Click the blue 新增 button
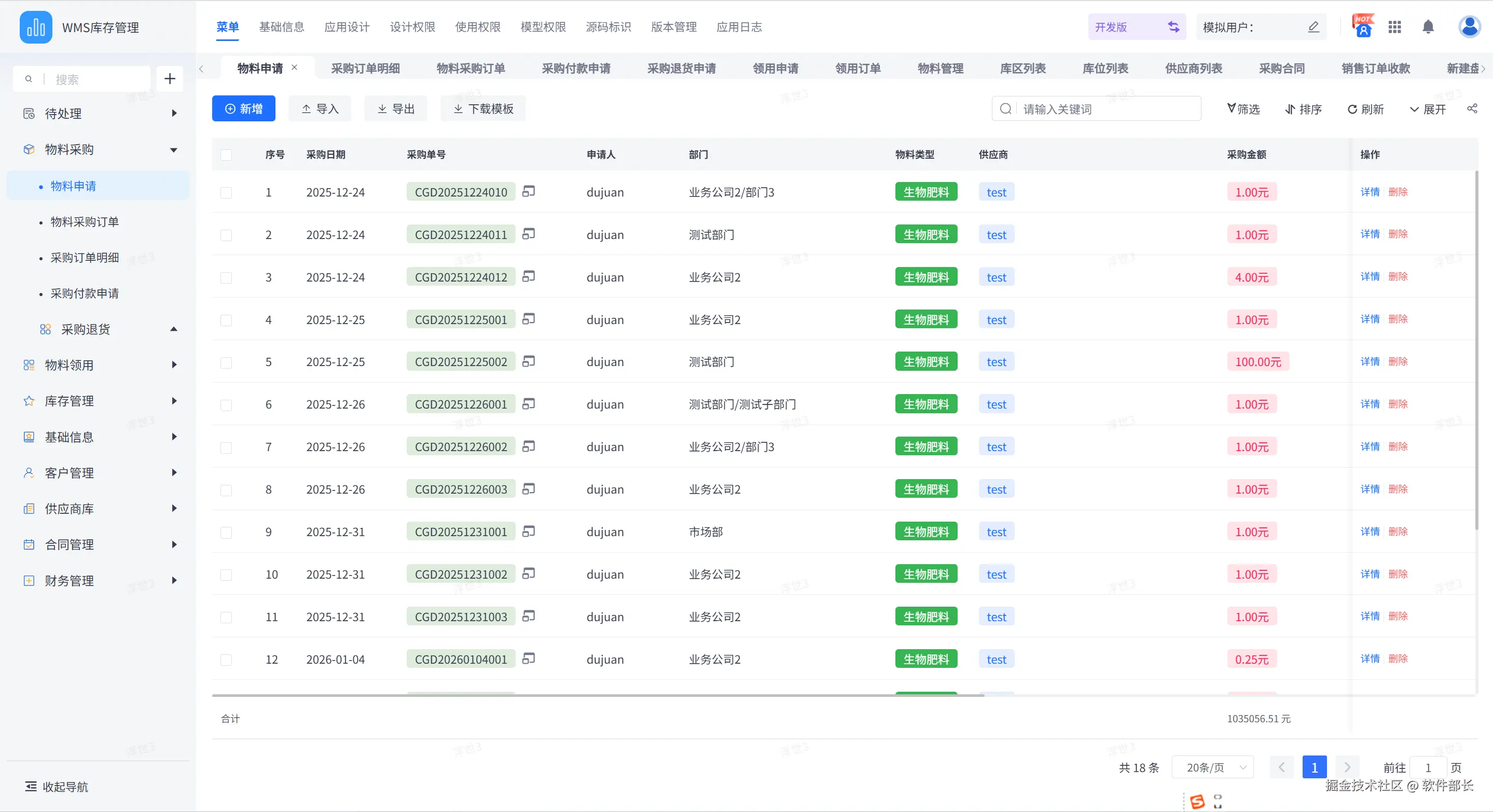This screenshot has height=812, width=1493. [243, 108]
